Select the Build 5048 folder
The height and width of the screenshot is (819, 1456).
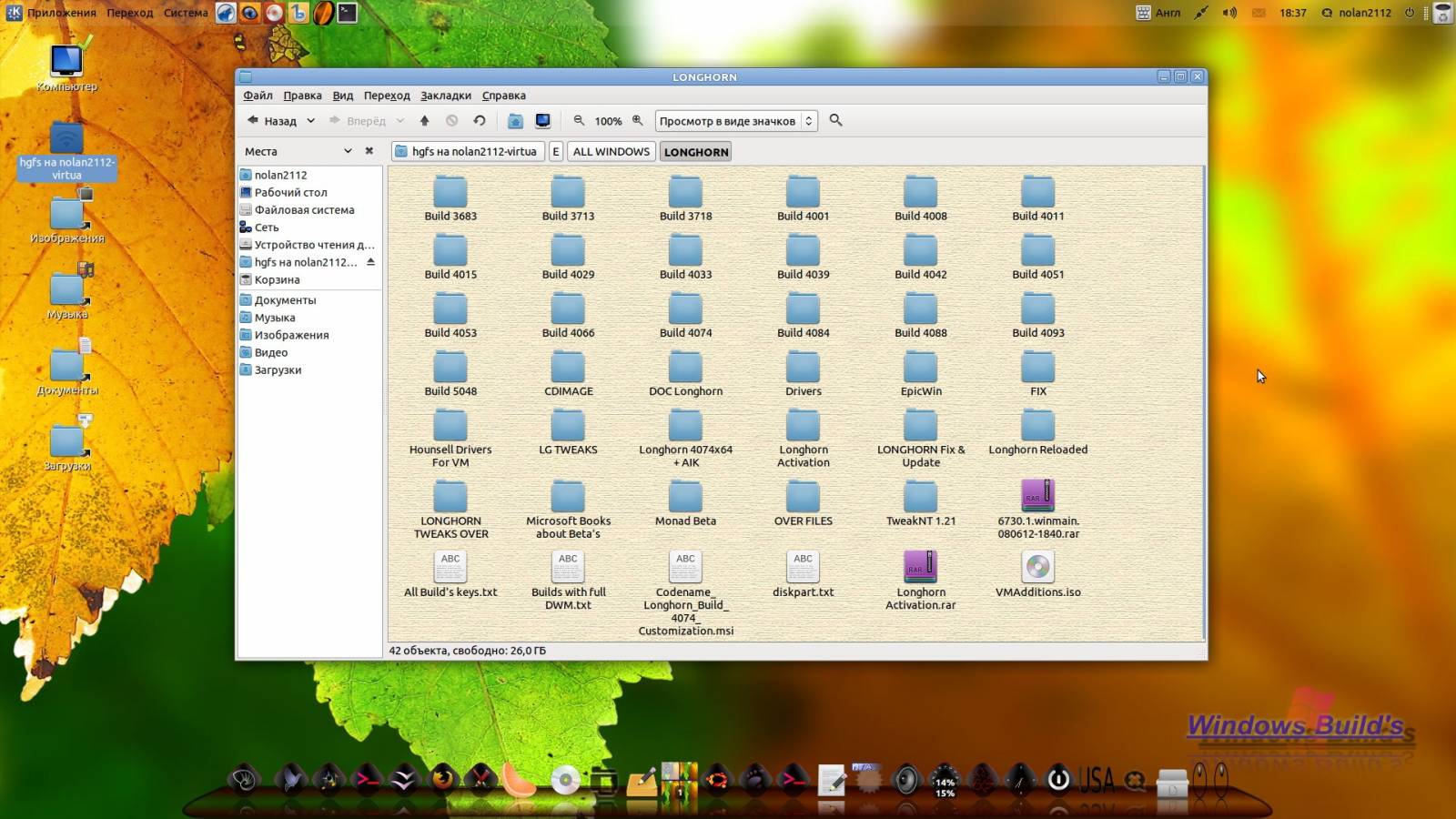(450, 373)
